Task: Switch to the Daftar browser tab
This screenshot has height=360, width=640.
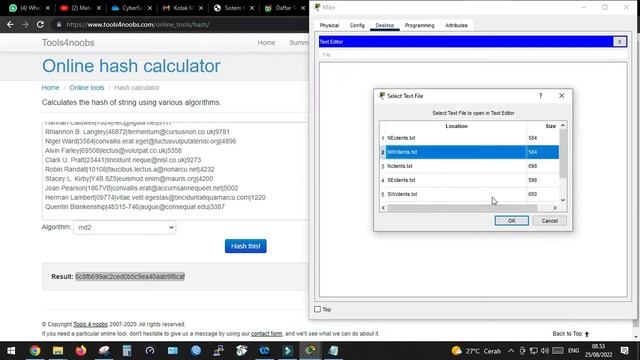Action: pos(280,8)
